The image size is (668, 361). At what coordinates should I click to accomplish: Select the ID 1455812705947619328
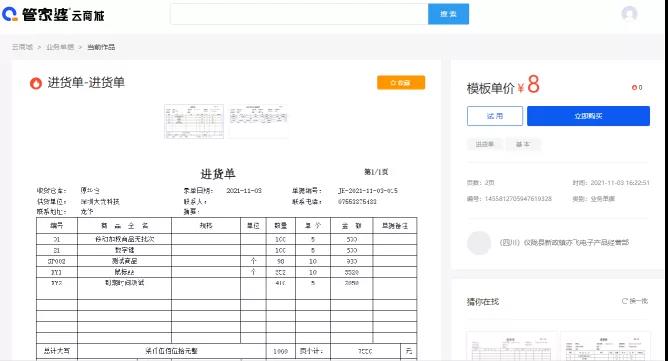coord(518,199)
